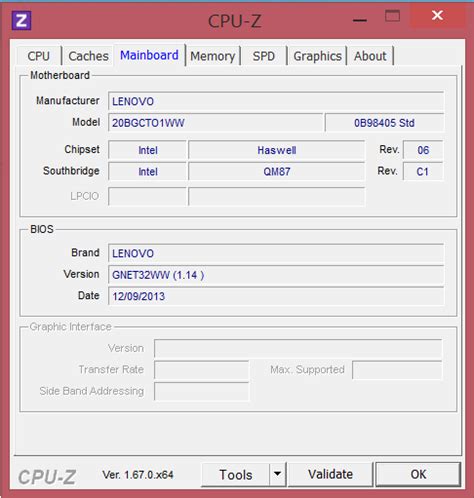Show the Graphics tab

[317, 56]
